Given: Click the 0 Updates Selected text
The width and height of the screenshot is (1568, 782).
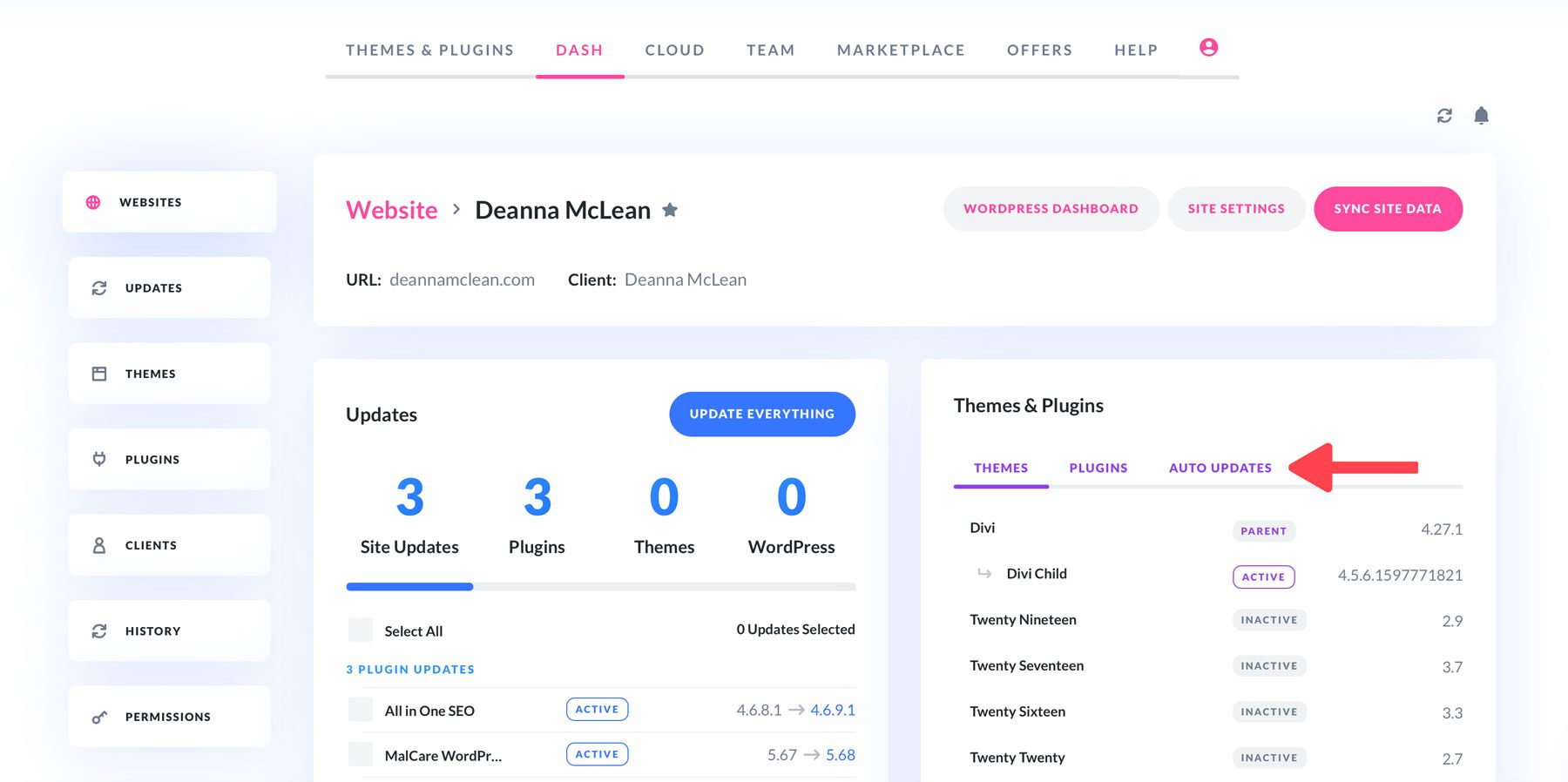Looking at the screenshot, I should pos(795,630).
